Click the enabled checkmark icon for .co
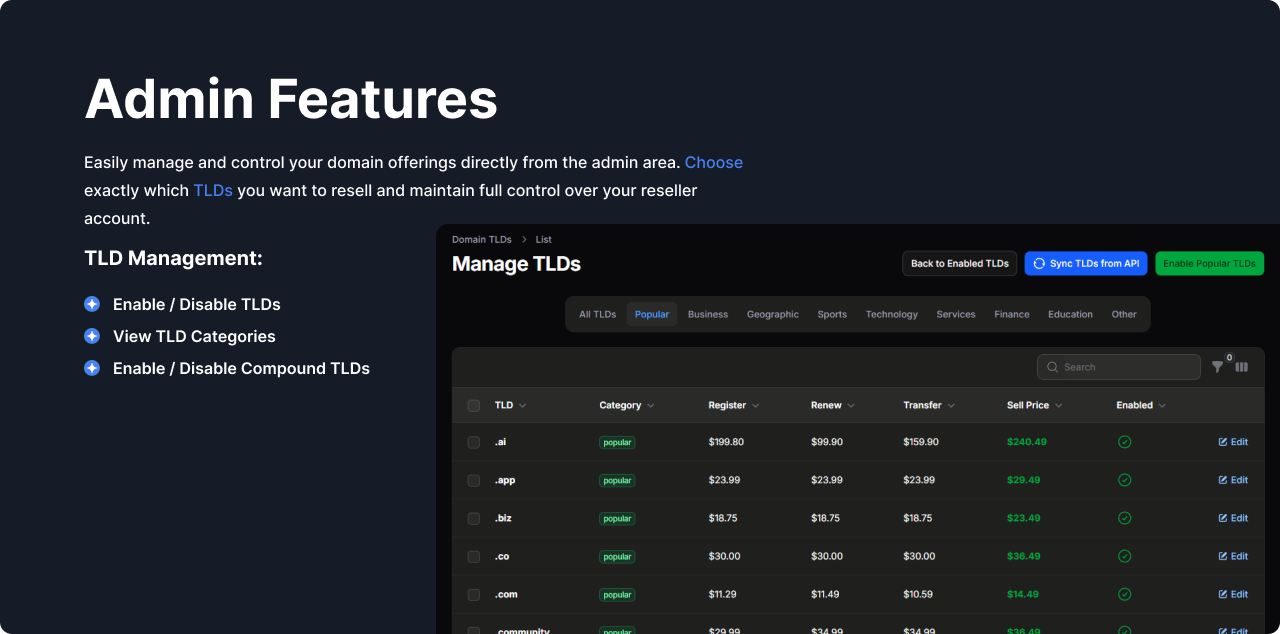The height and width of the screenshot is (634, 1280). (x=1124, y=556)
